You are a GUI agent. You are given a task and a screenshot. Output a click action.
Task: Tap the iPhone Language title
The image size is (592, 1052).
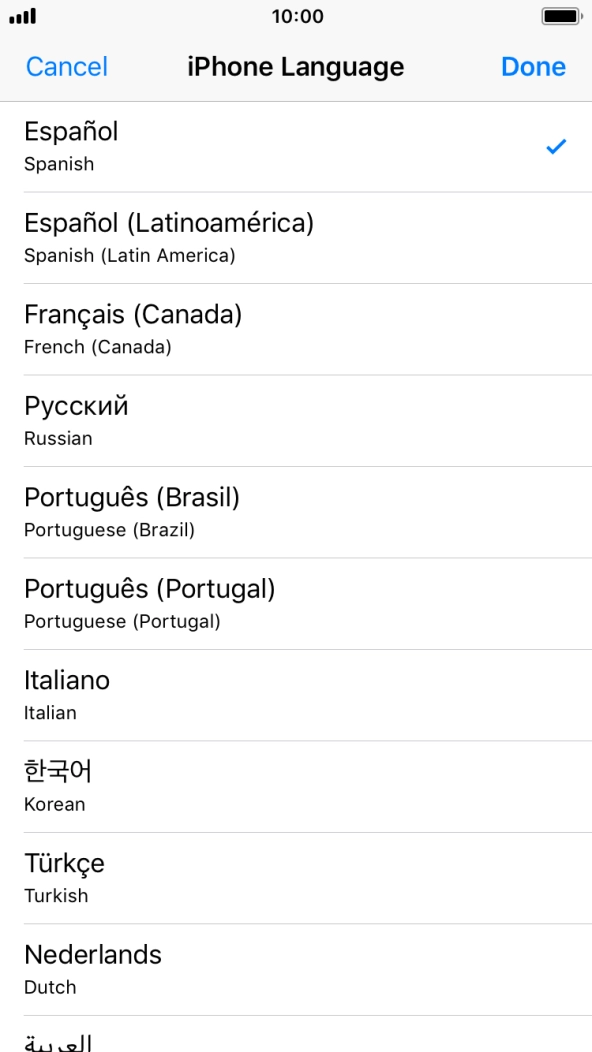pos(296,67)
